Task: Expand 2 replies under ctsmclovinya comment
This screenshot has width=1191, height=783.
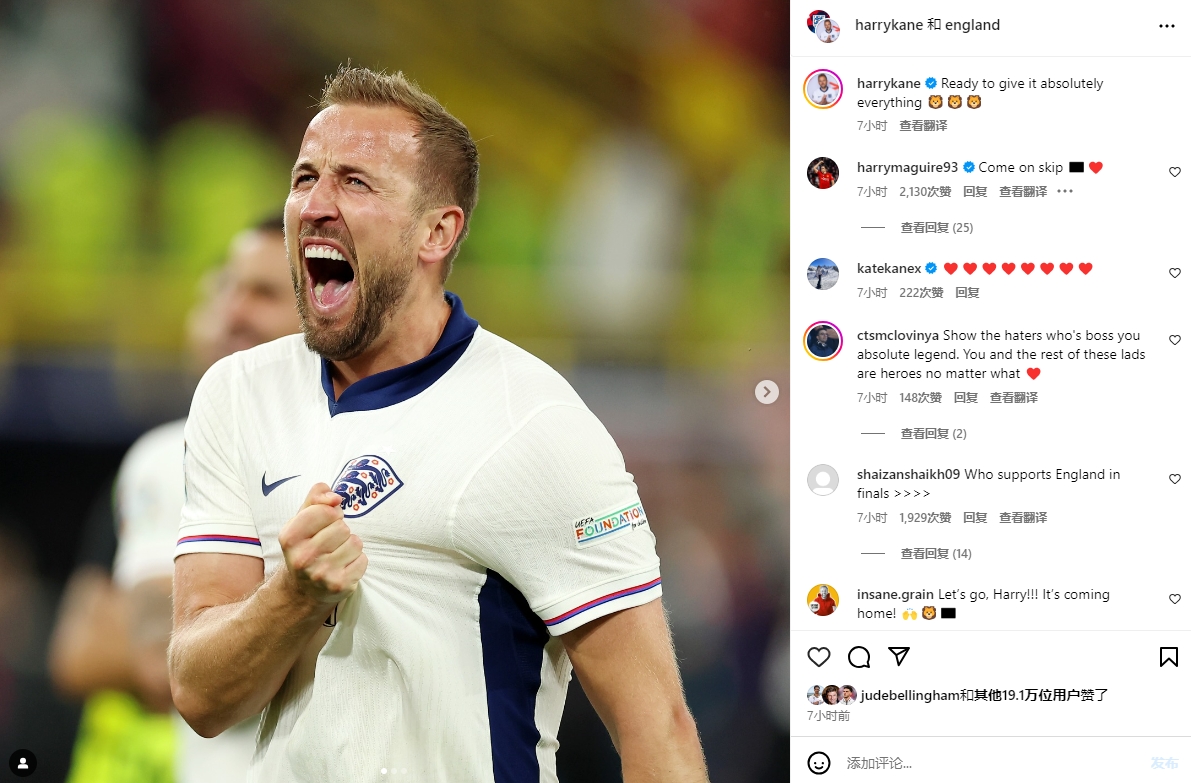Action: coord(934,434)
